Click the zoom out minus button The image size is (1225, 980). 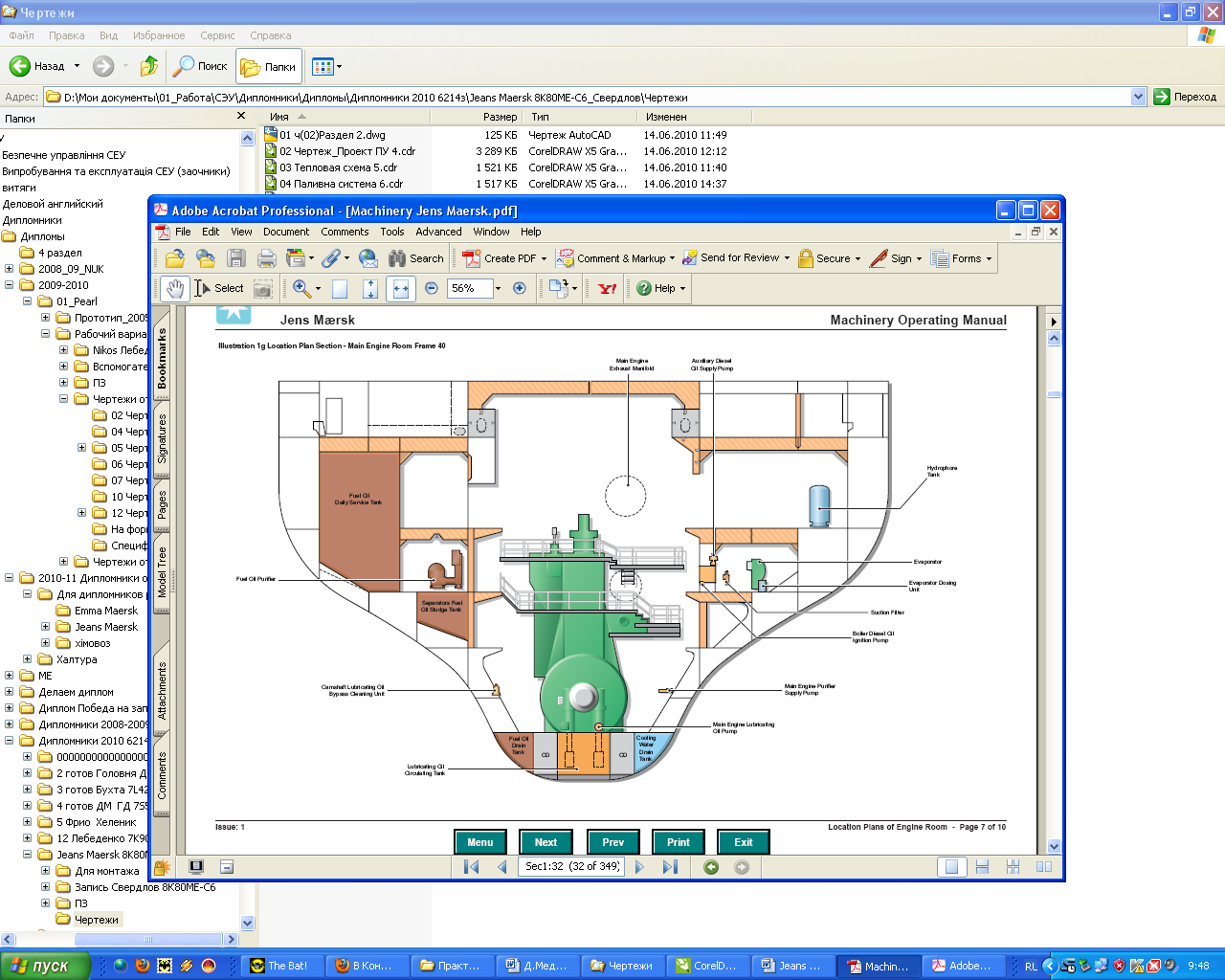point(432,288)
